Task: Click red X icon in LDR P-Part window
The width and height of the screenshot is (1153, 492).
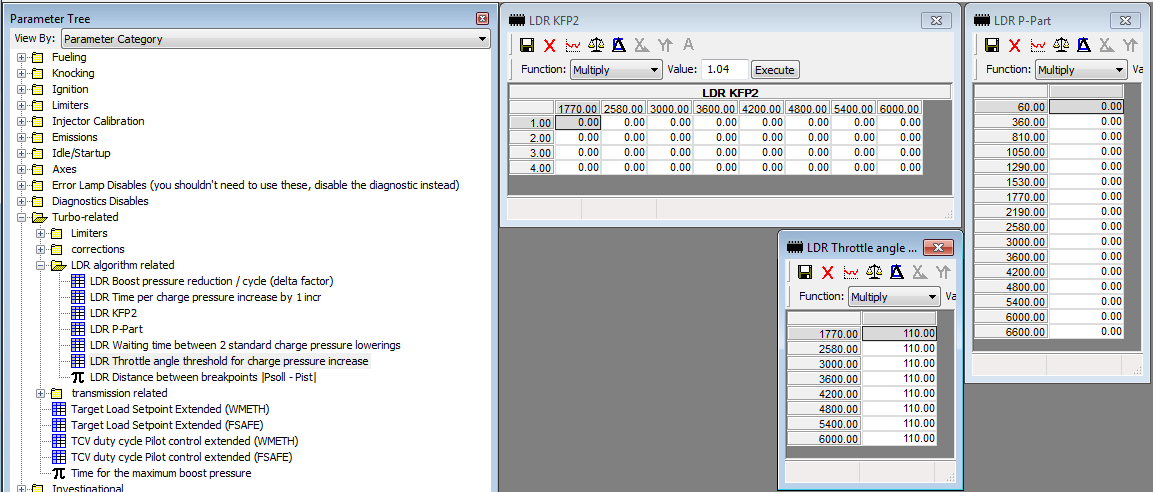Action: click(1015, 46)
